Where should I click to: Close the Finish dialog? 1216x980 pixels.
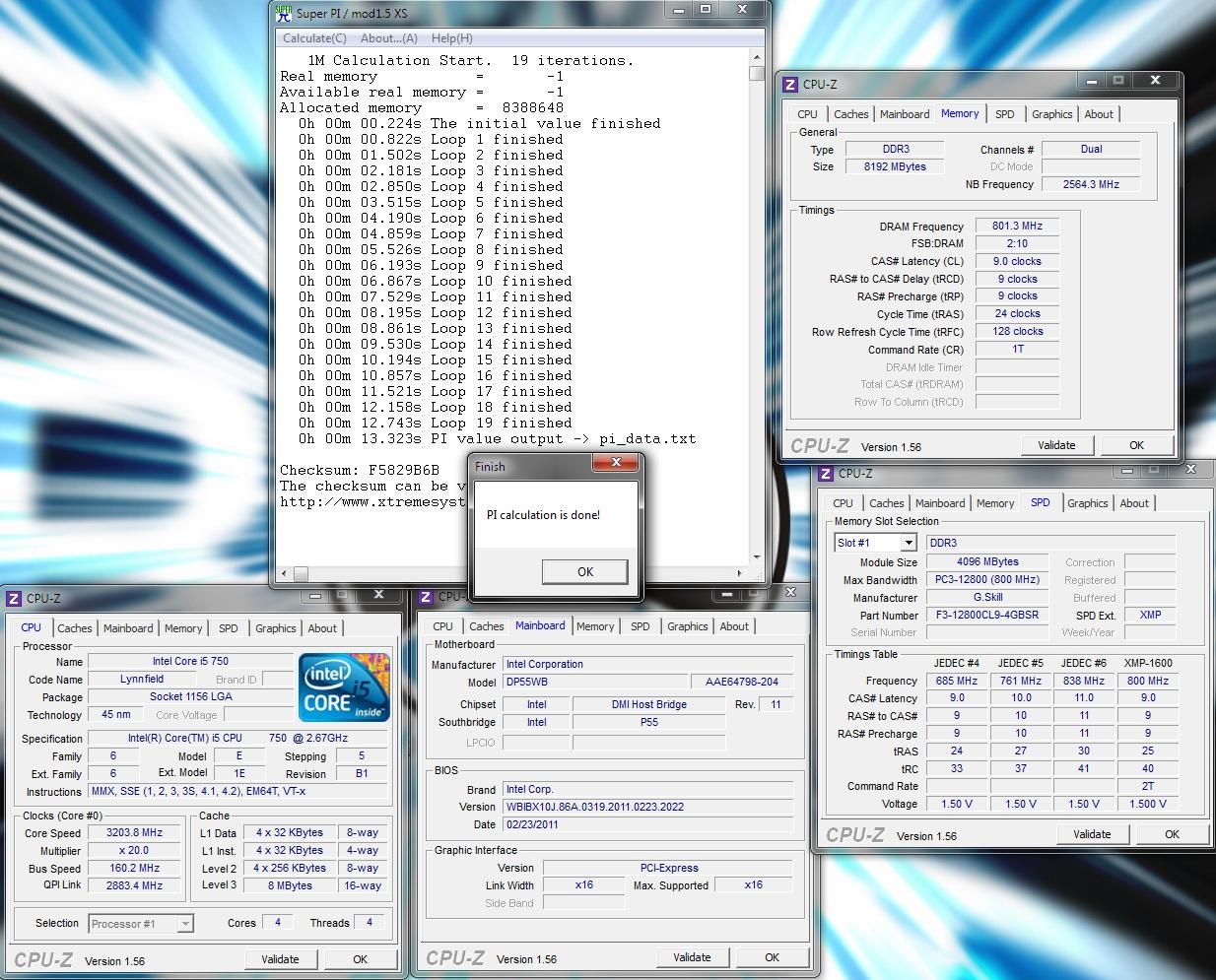pos(616,462)
